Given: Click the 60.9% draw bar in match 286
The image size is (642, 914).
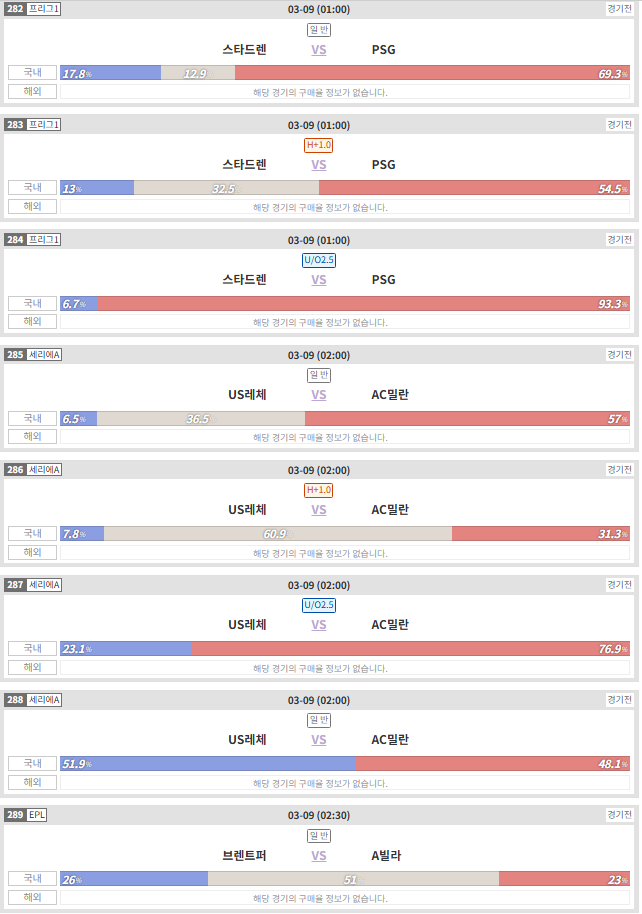Looking at the screenshot, I should coord(278,533).
